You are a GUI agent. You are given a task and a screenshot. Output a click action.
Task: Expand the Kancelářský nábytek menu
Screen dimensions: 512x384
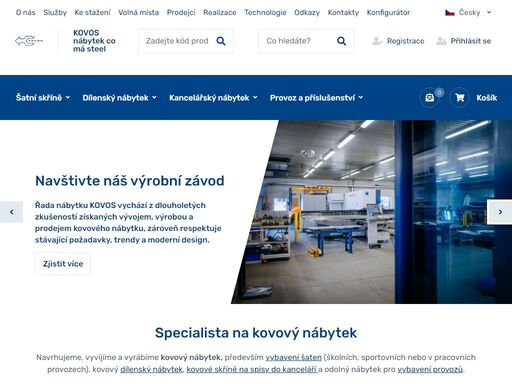coord(213,98)
